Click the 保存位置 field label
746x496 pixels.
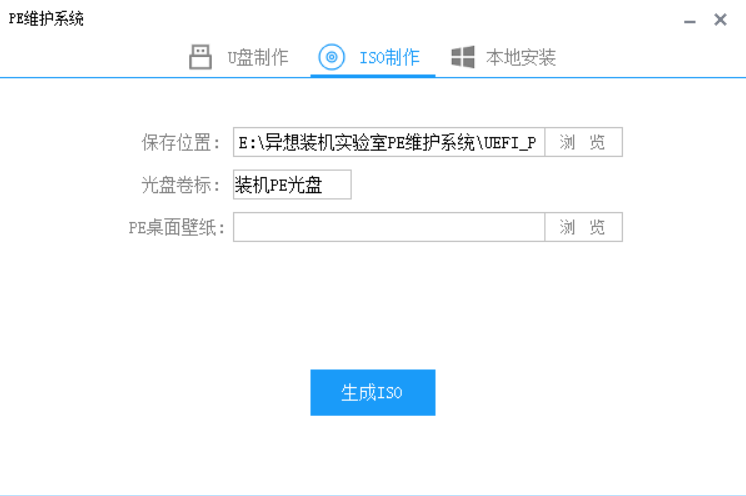coord(181,142)
